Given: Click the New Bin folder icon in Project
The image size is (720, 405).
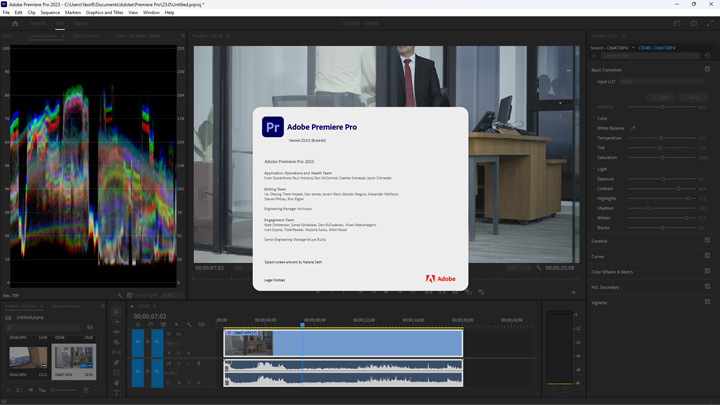Looking at the screenshot, I should pyautogui.click(x=90, y=327).
